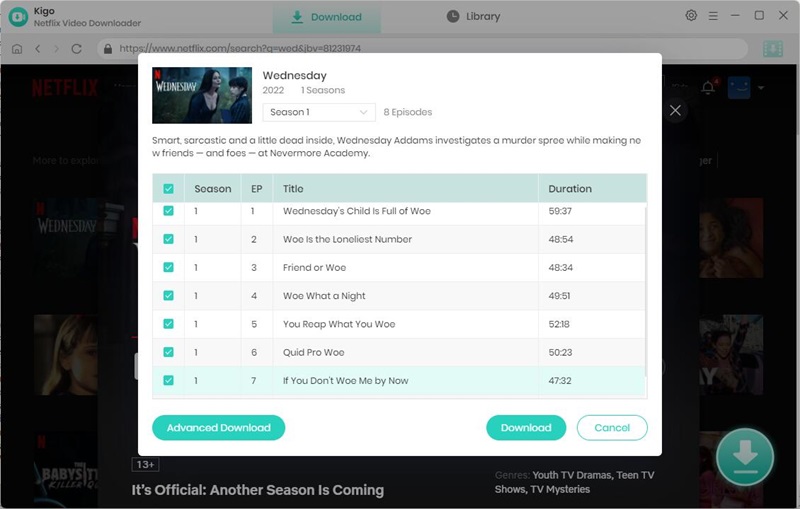Uncheck episode 2 Woe Is the Loneliest Number
Screen dimensions: 800x509
pos(168,239)
